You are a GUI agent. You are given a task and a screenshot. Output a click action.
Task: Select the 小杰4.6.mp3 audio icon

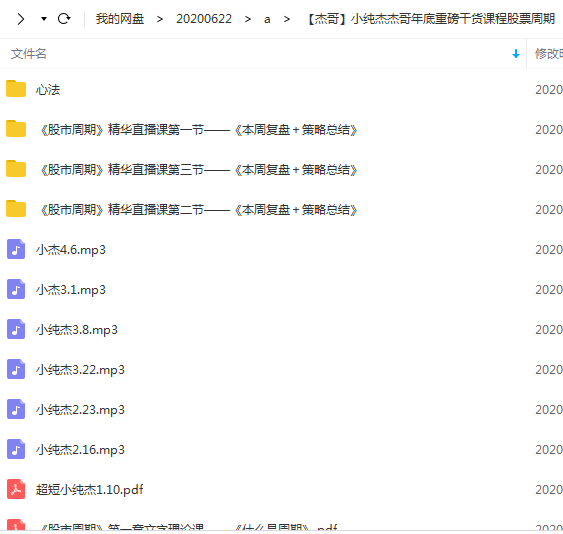(x=16, y=249)
